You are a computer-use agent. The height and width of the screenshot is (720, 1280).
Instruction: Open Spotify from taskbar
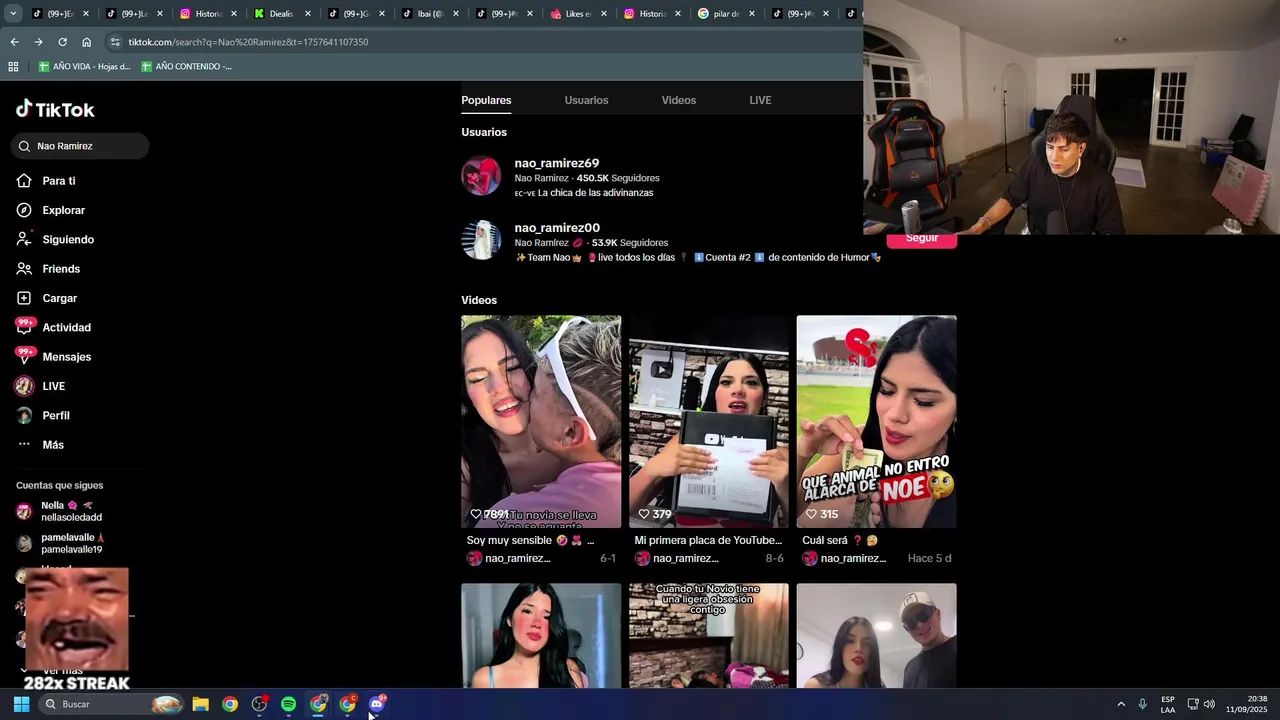pos(288,704)
